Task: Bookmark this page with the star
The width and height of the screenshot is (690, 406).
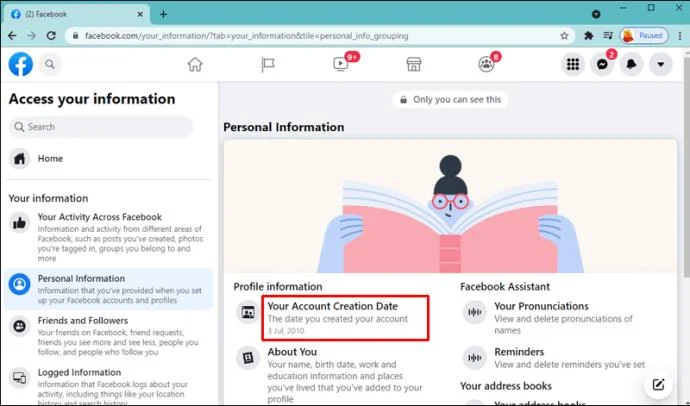Action: [564, 36]
